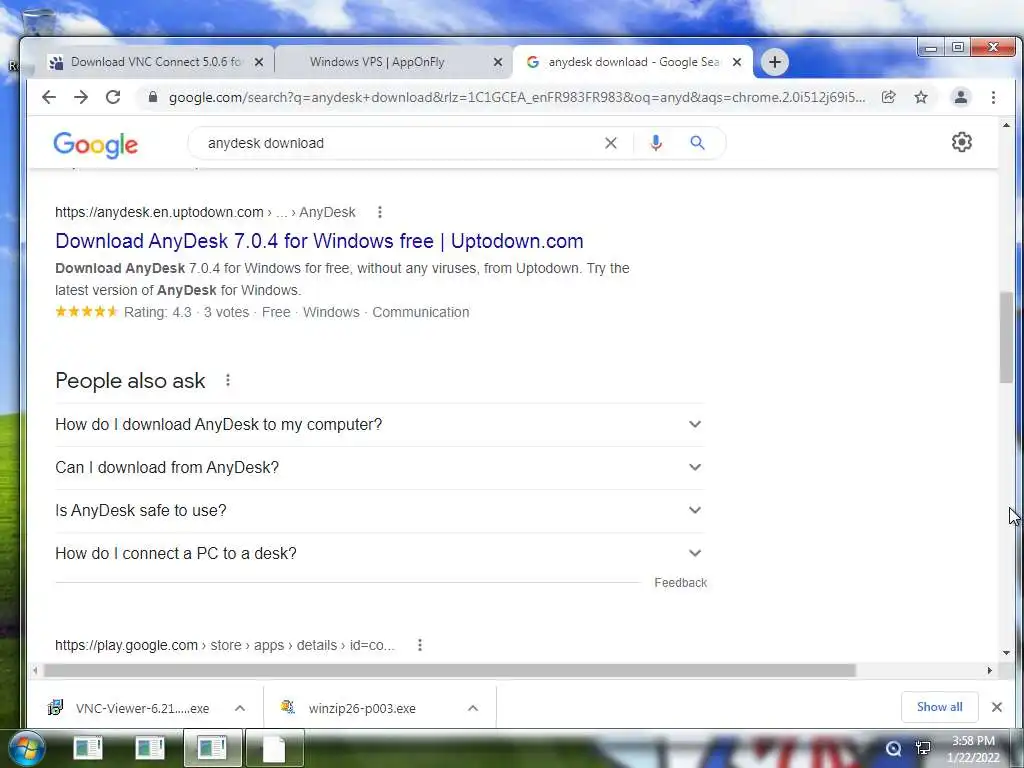Screen dimensions: 1024x768
Task: Open options dots beside Uptodown result URL
Action: tap(379, 212)
